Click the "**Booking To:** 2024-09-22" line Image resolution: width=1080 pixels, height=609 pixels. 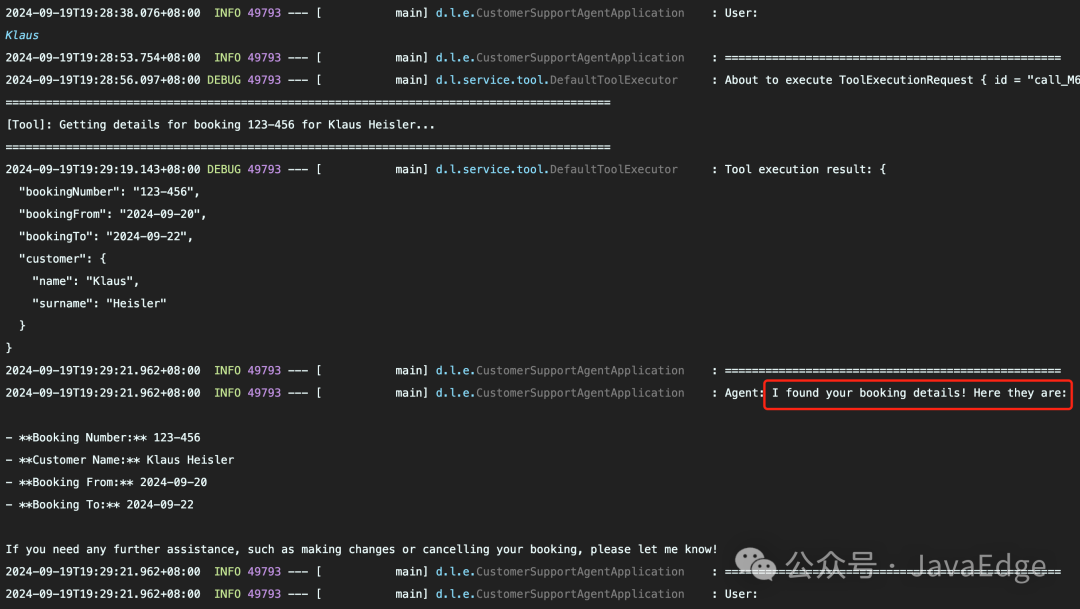(x=99, y=504)
